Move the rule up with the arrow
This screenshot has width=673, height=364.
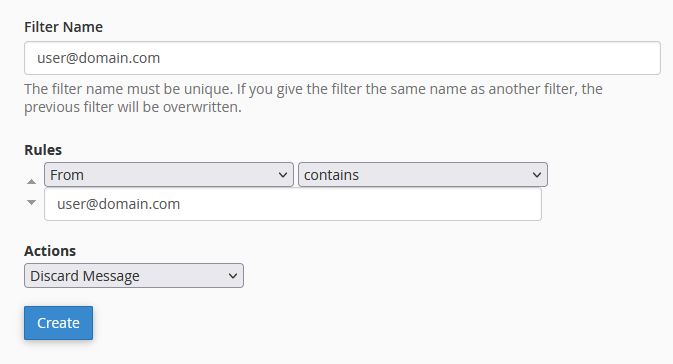pos(31,182)
